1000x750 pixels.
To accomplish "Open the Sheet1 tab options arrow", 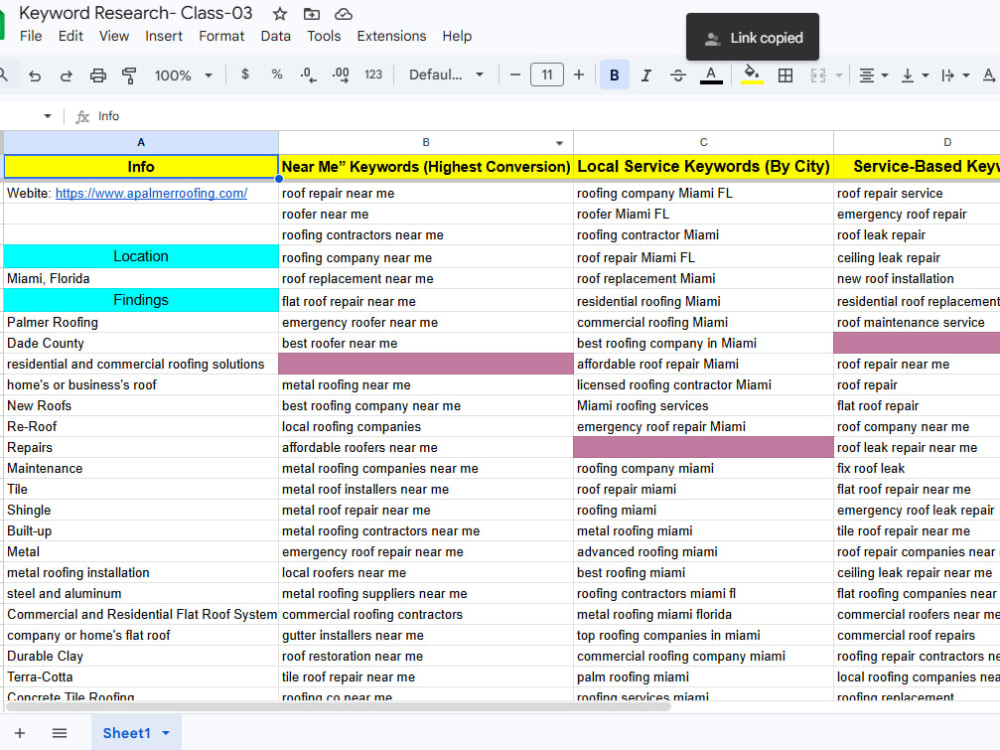I will coord(166,733).
